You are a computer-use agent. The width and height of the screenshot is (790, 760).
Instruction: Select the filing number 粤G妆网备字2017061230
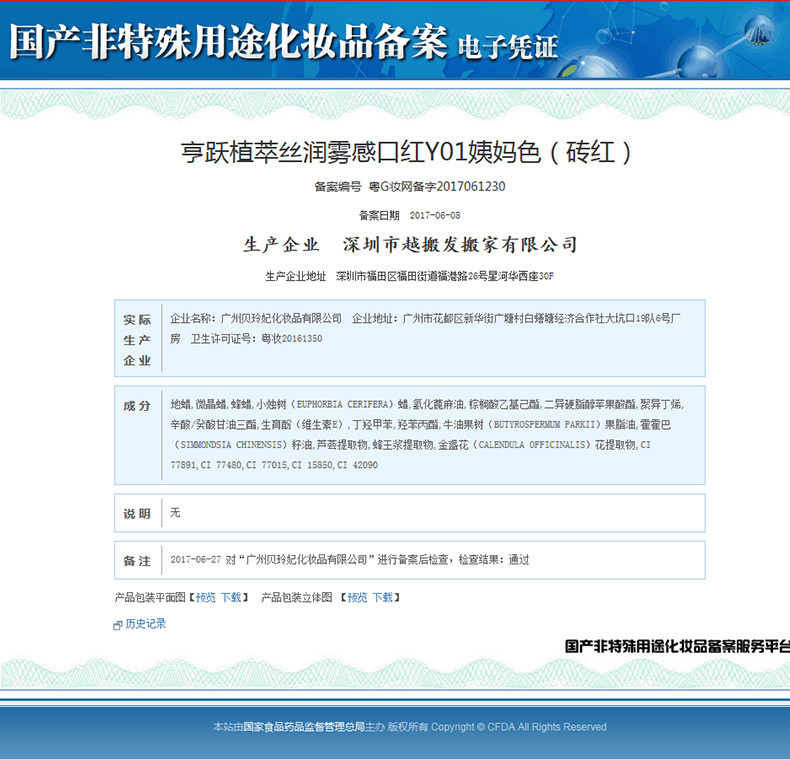[437, 186]
